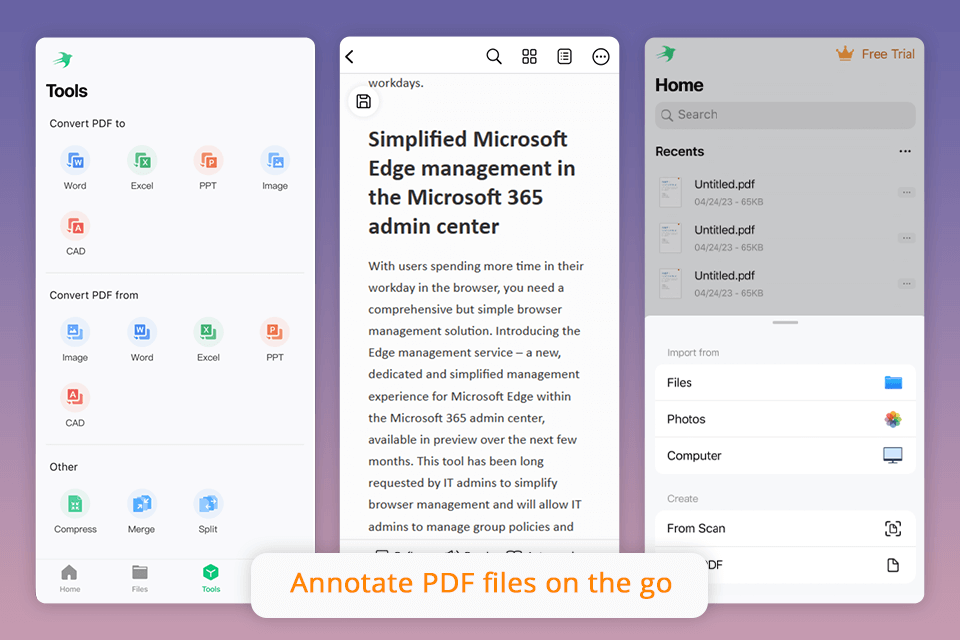Convert PDF to Word icon
The image size is (960, 640).
75,160
